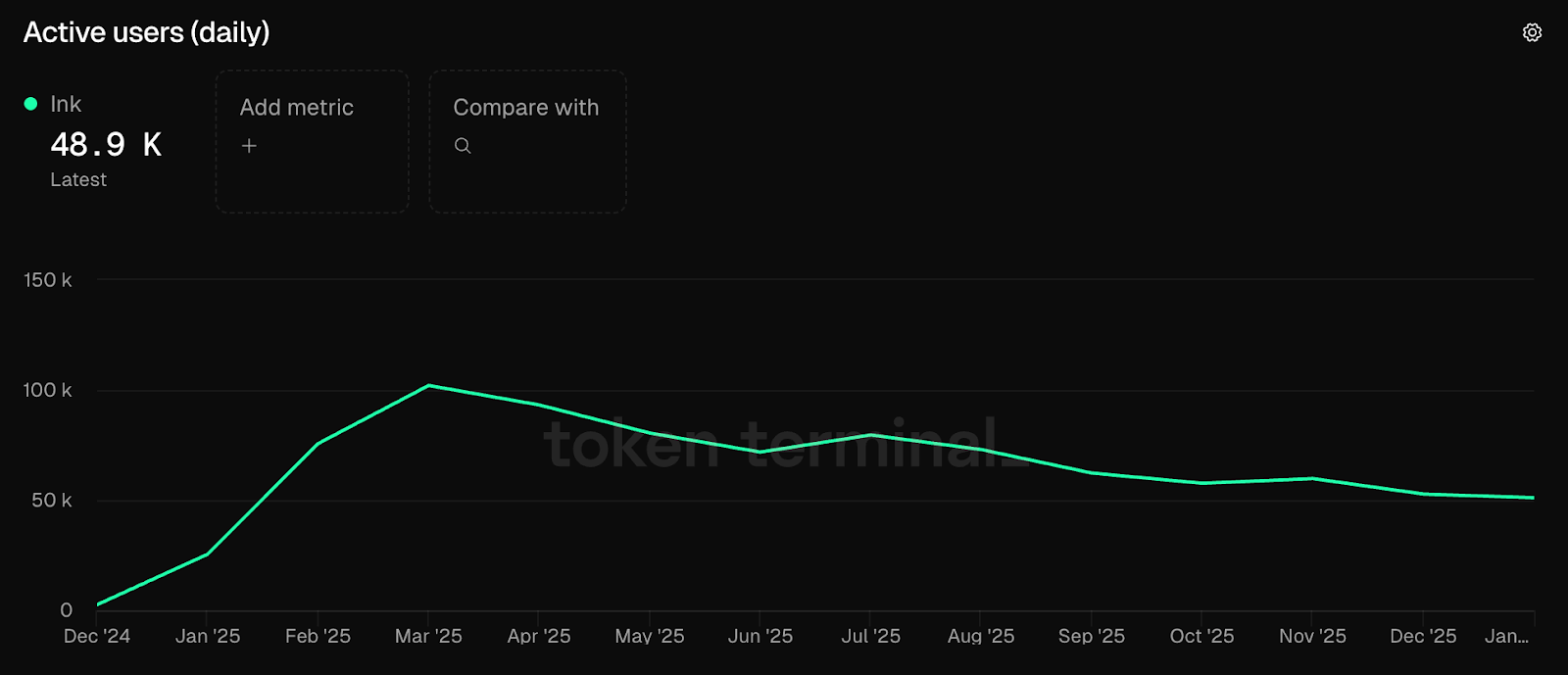Click the Active users (daily) title
1568x675 pixels.
[146, 32]
